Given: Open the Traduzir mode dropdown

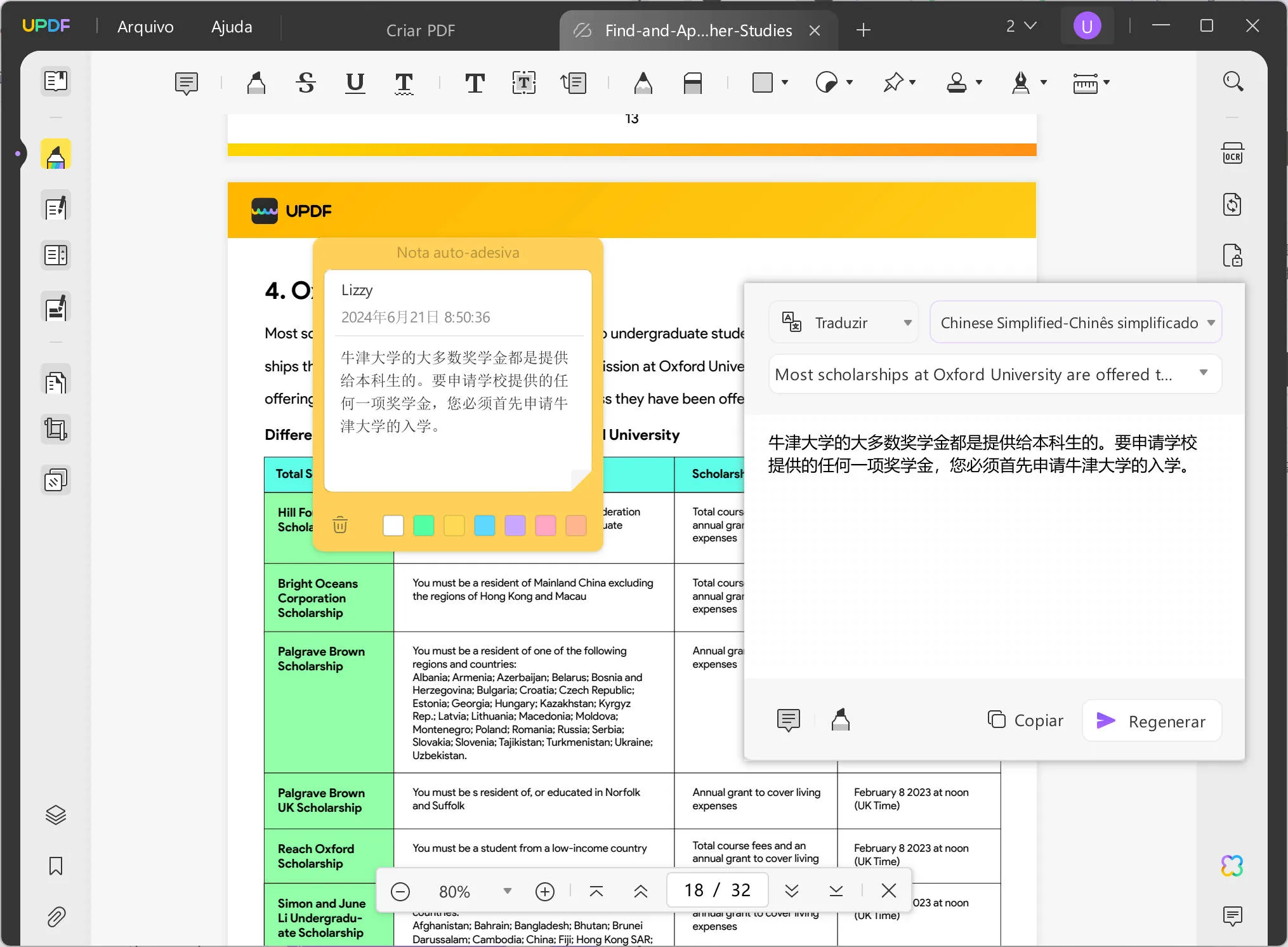Looking at the screenshot, I should coord(844,322).
